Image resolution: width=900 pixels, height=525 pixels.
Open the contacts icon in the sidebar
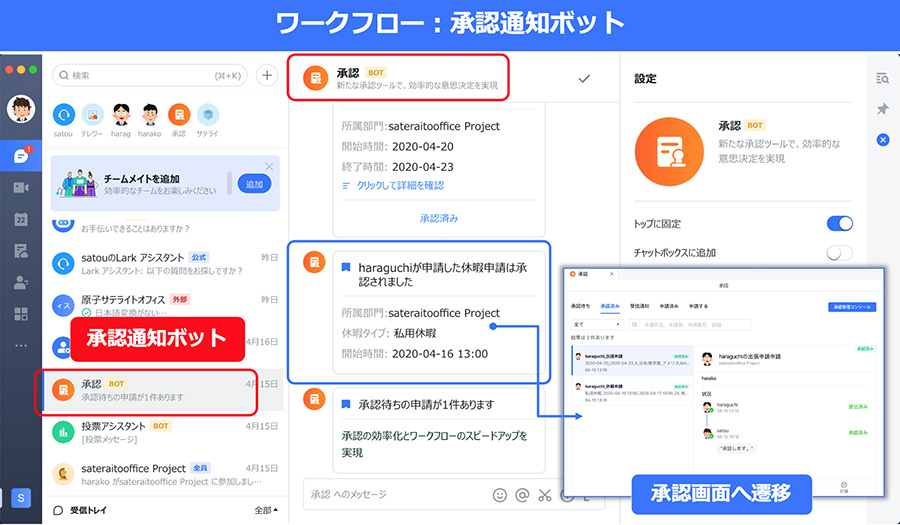[21, 282]
